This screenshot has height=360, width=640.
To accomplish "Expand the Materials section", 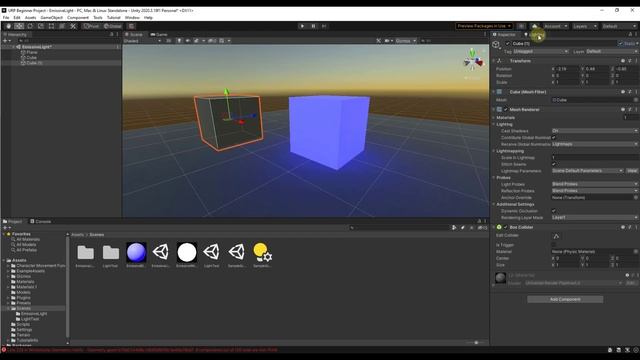I will point(494,118).
